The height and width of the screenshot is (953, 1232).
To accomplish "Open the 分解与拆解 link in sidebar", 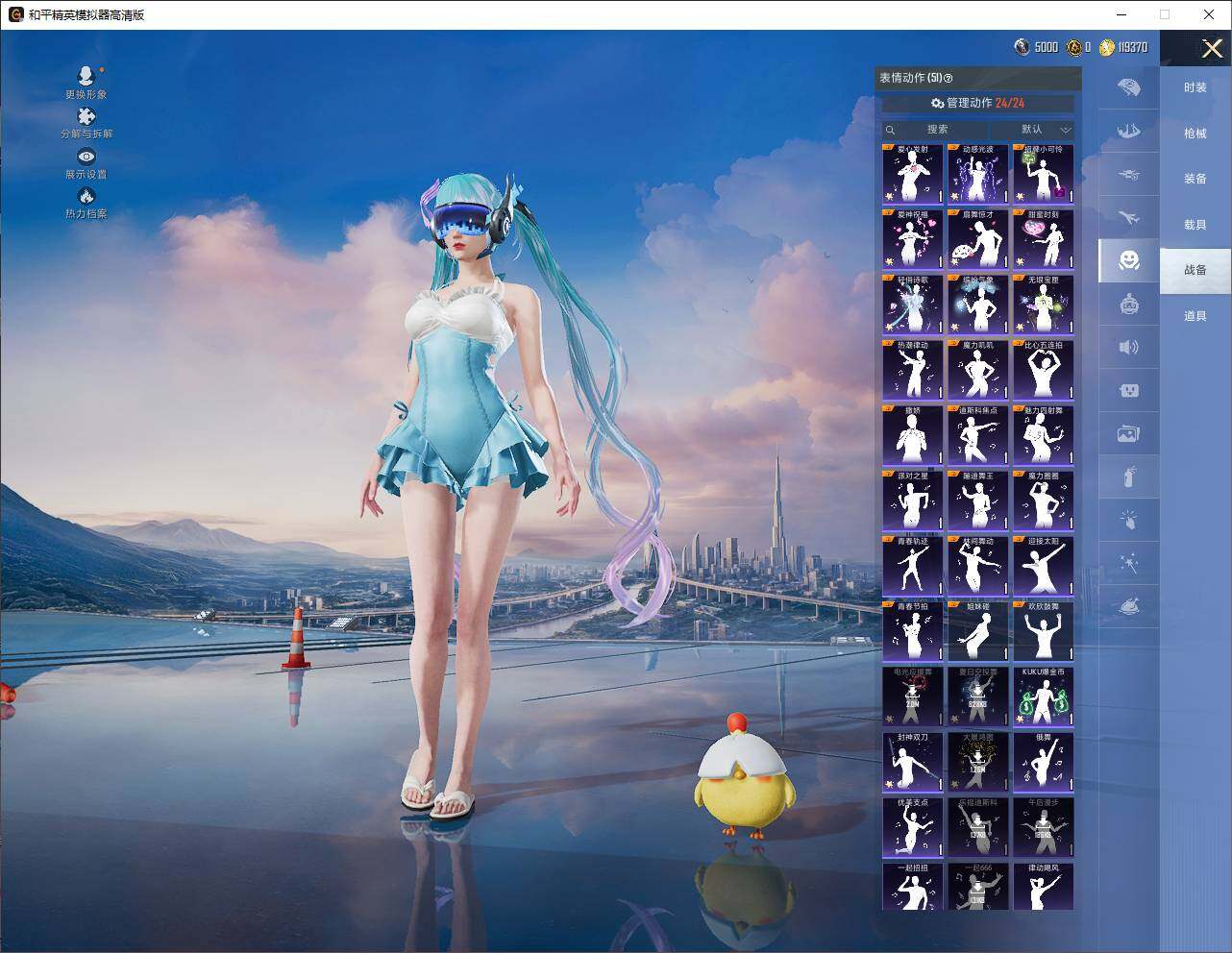I will click(x=86, y=127).
